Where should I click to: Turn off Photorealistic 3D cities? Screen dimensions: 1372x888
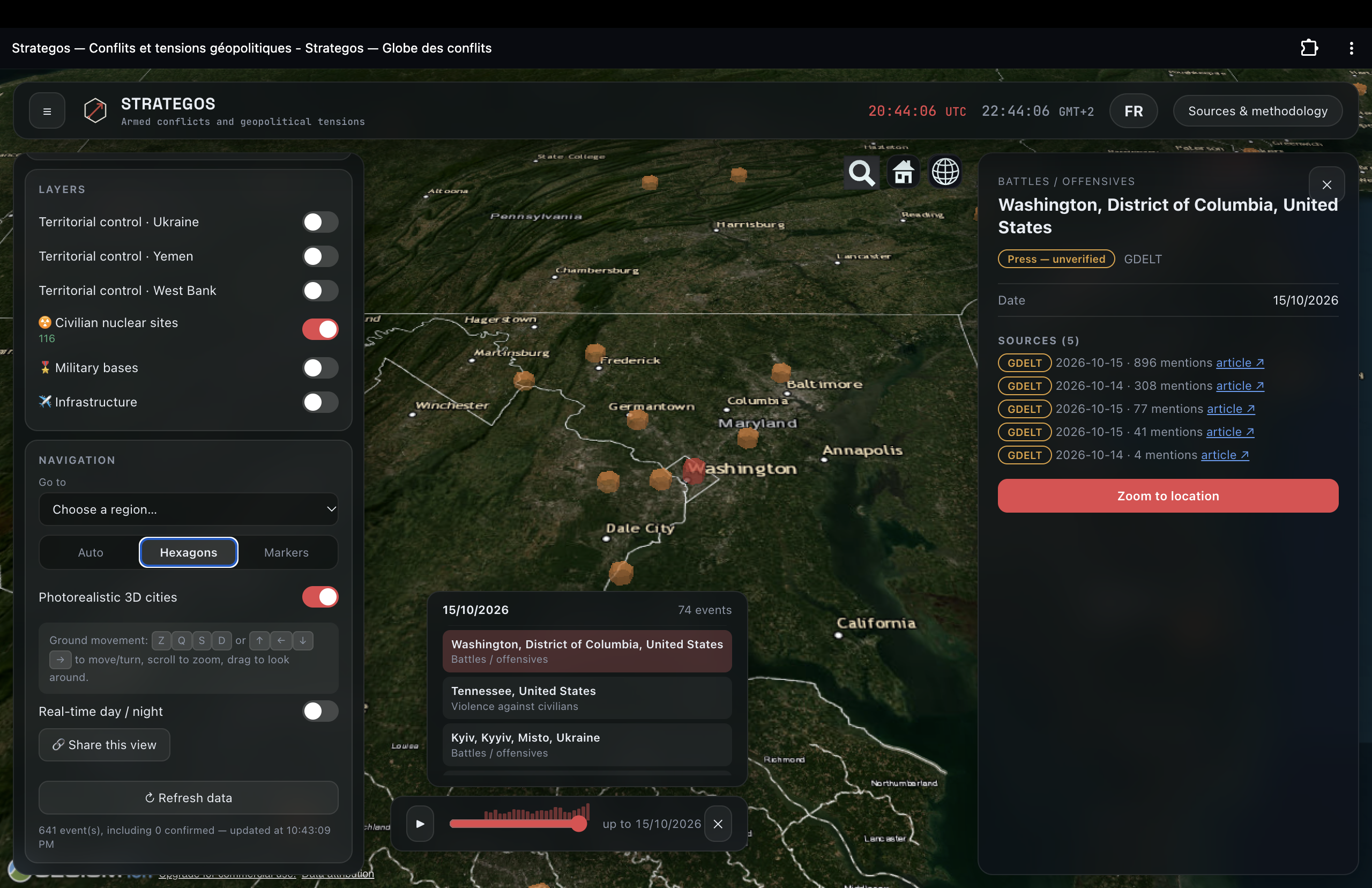point(320,597)
